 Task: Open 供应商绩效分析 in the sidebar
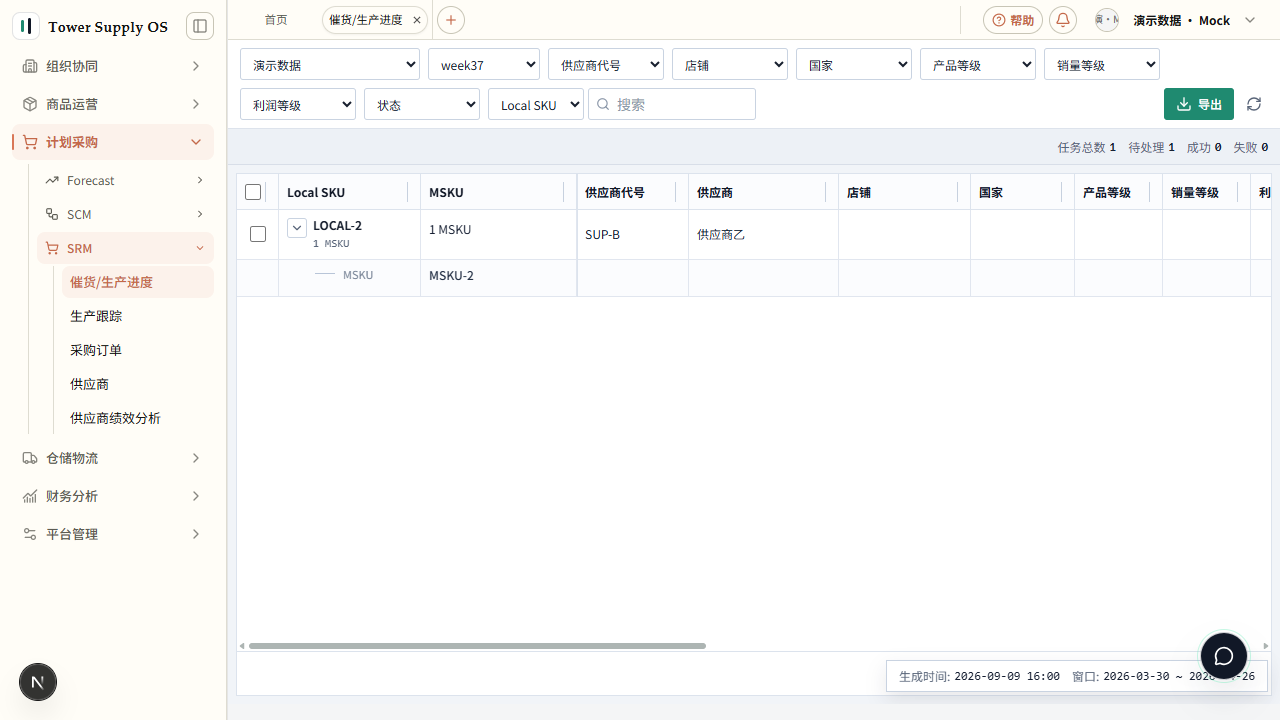(x=136, y=418)
